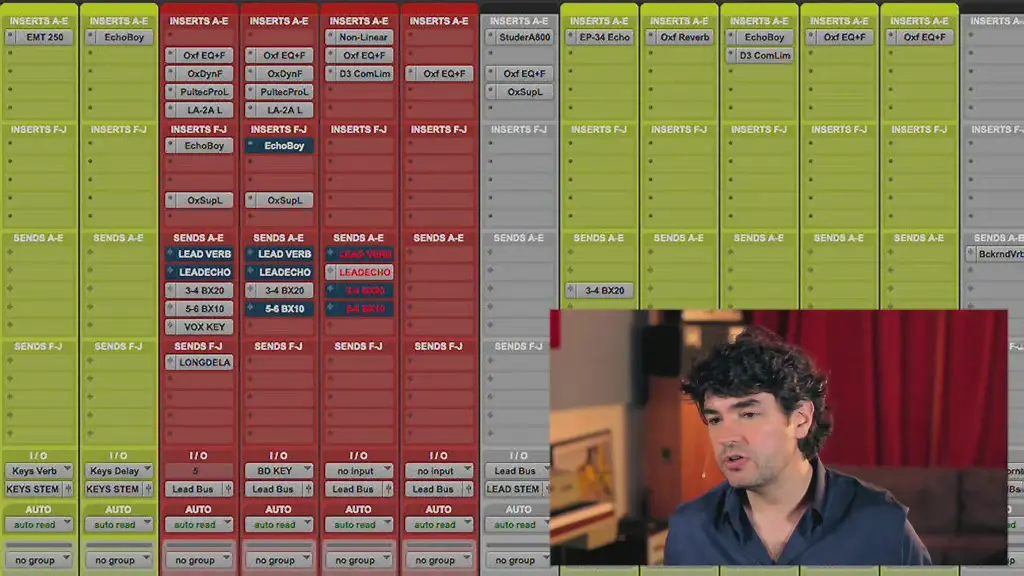Viewport: 1024px width, 576px height.
Task: Open OxSupL insert on StuderA800 track
Action: 524,91
